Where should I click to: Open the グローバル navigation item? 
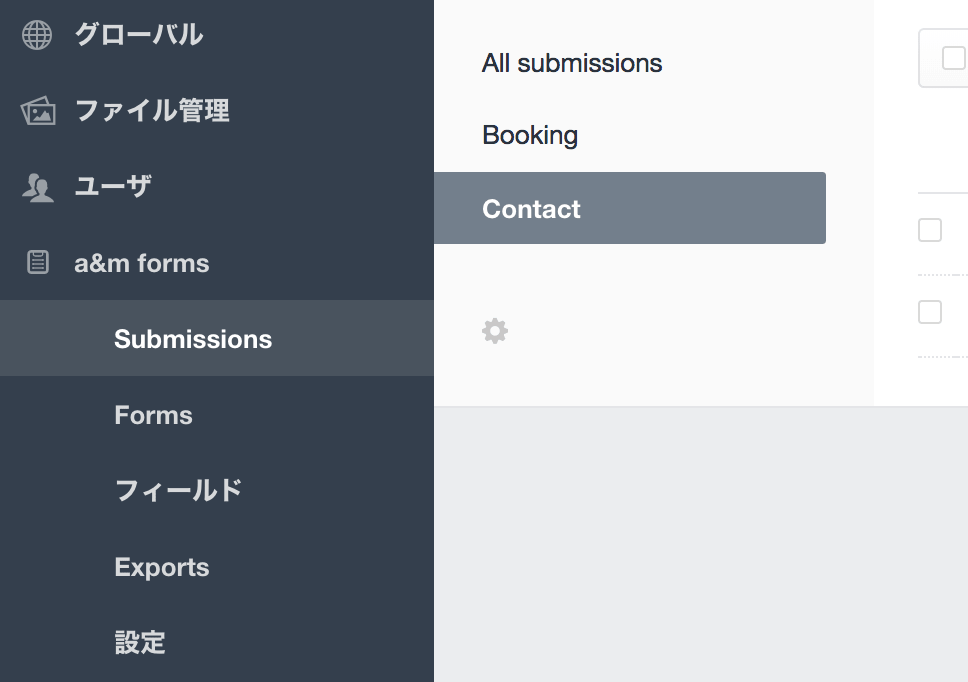click(x=138, y=35)
